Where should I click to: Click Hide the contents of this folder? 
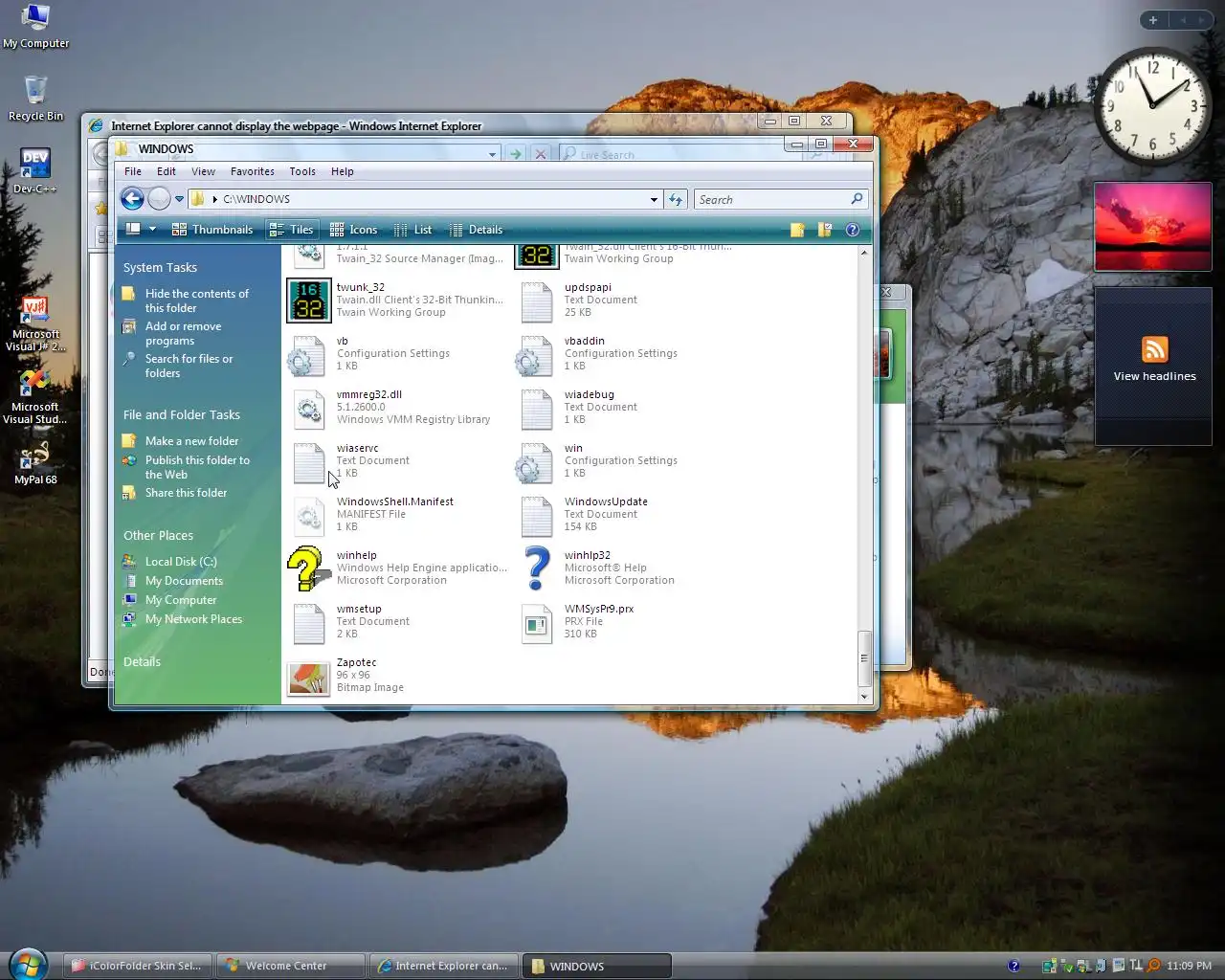point(196,301)
